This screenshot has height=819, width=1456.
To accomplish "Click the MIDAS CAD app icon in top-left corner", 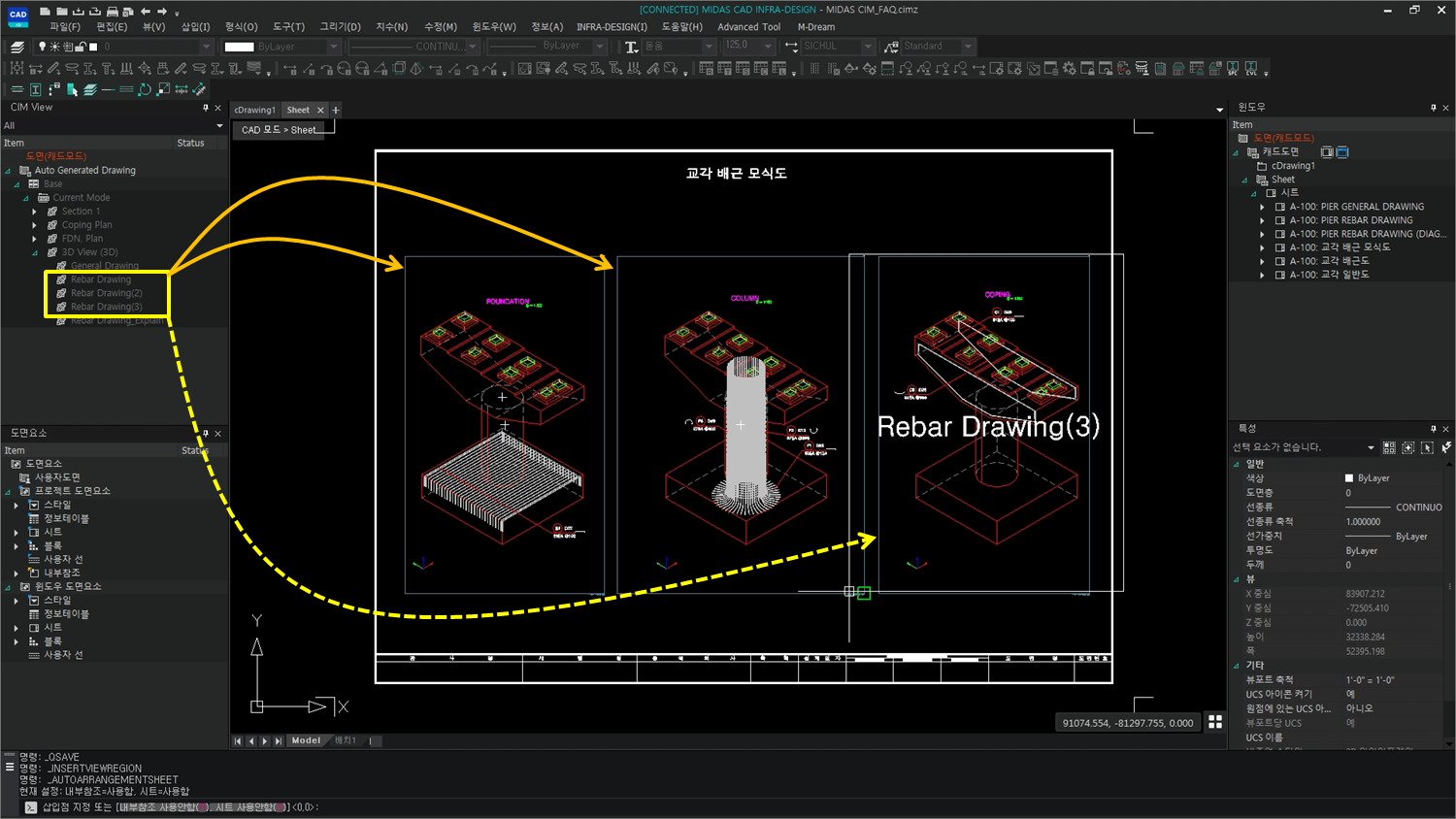I will pos(17,17).
